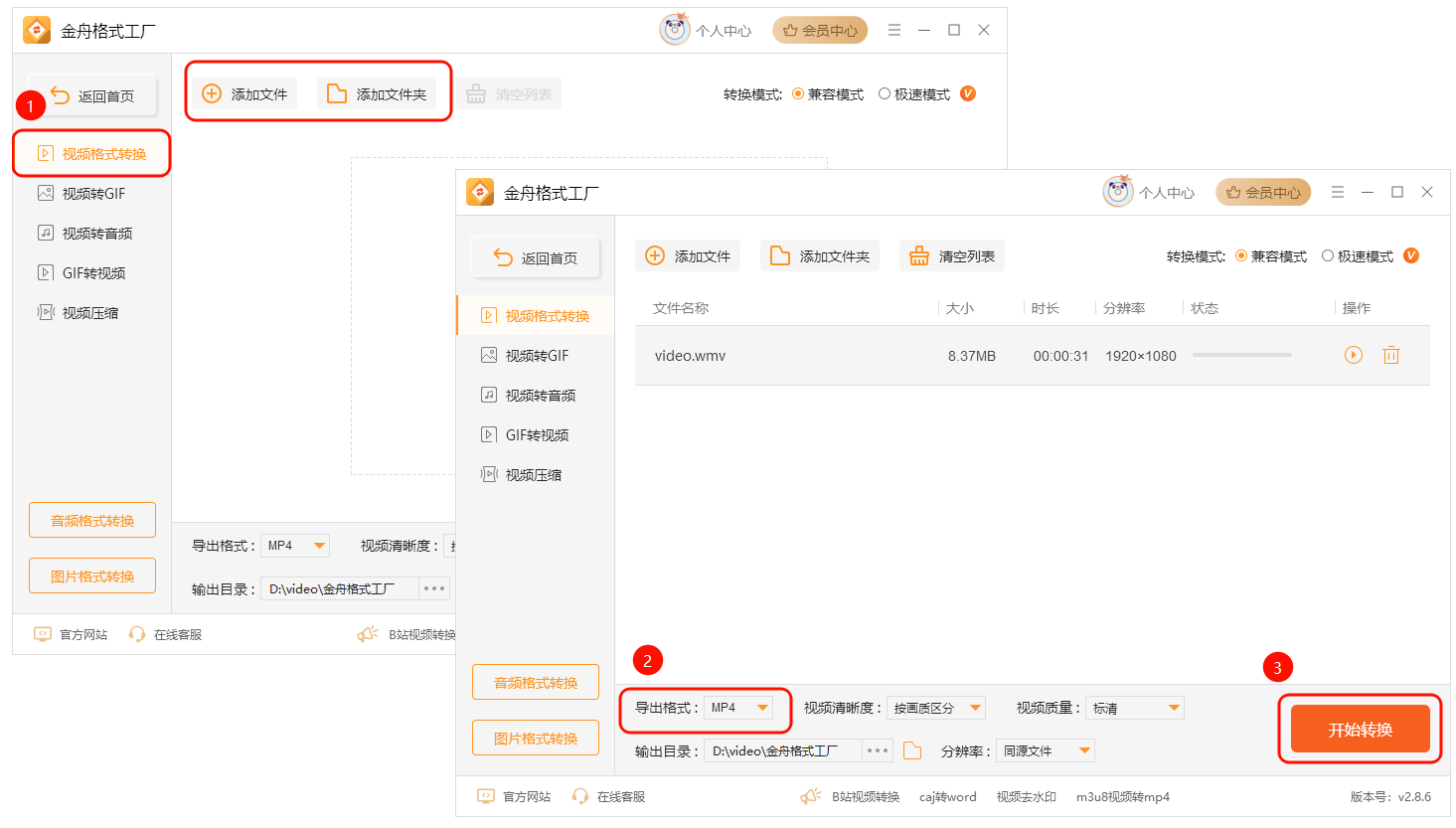Expand the 视频质量 标清 dropdown
This screenshot has height=828, width=1456.
(x=1135, y=708)
